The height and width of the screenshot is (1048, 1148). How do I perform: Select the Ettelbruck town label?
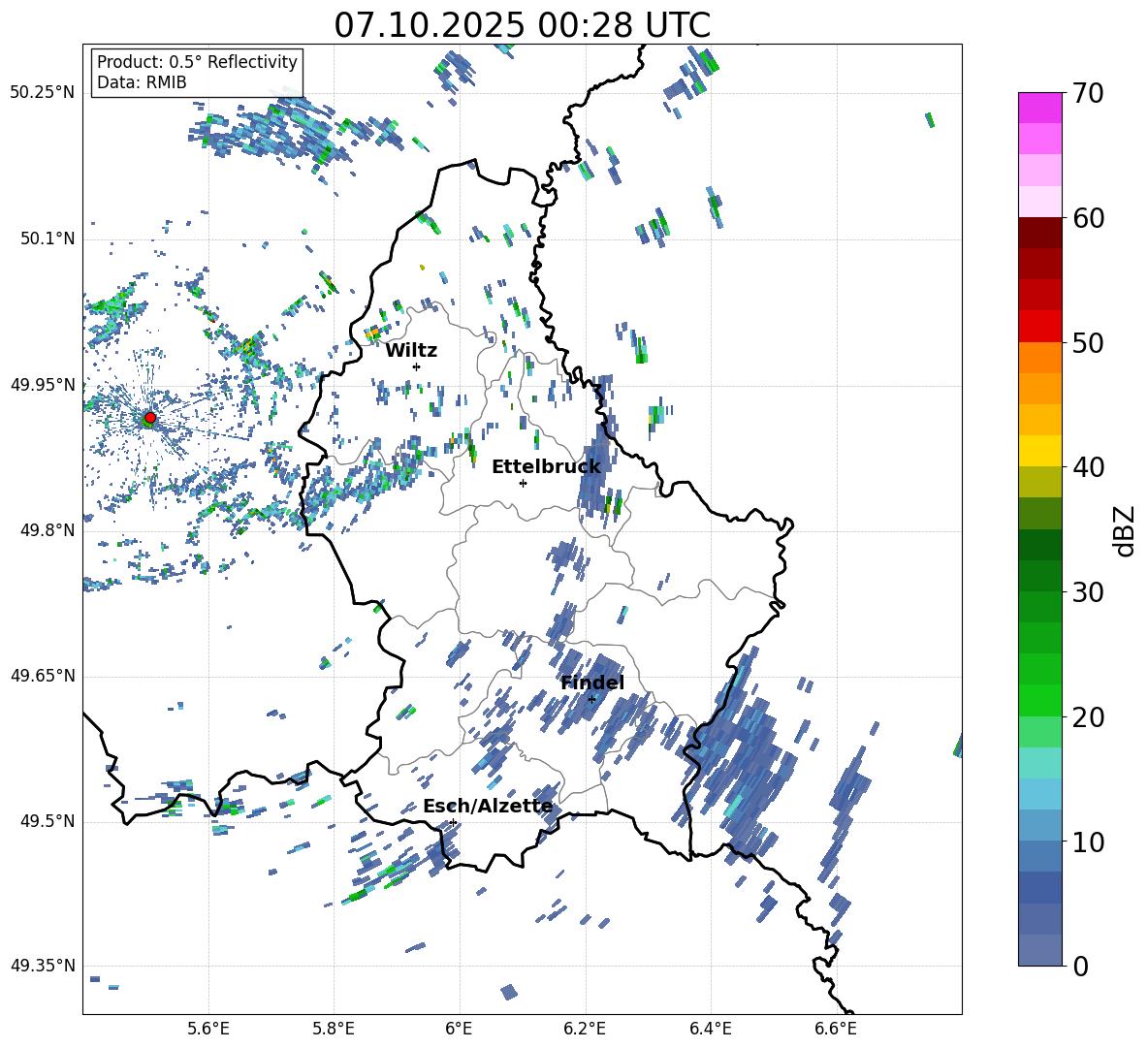click(x=546, y=466)
